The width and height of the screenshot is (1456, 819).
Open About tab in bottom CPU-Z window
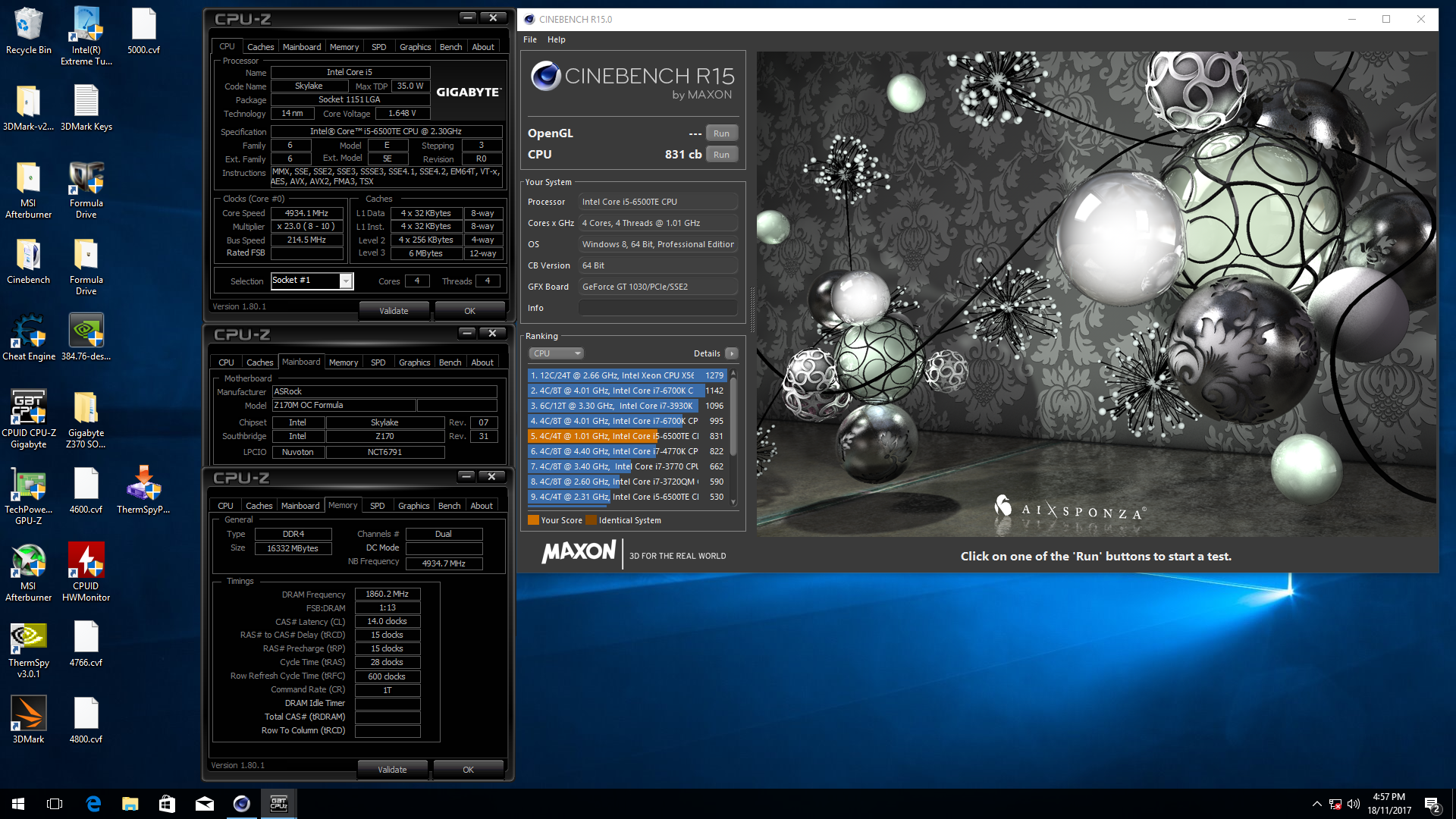click(482, 506)
